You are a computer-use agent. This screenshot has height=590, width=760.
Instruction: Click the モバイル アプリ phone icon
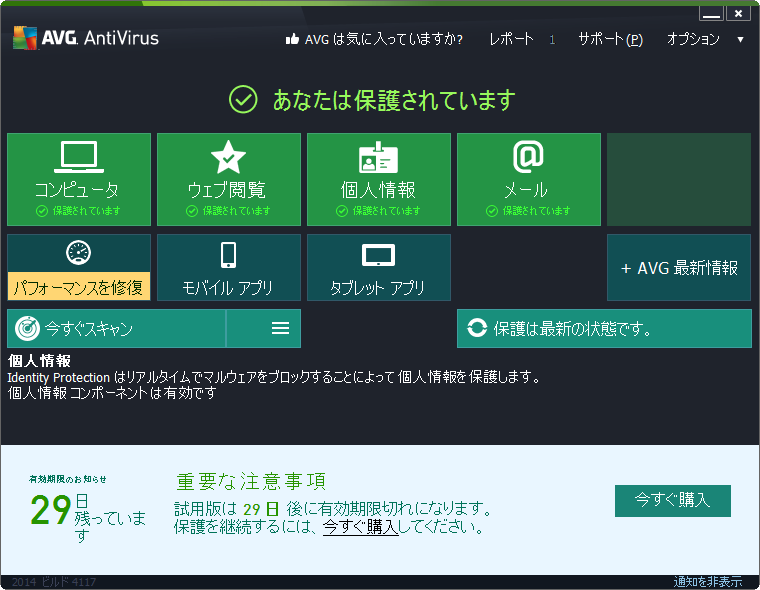click(228, 255)
